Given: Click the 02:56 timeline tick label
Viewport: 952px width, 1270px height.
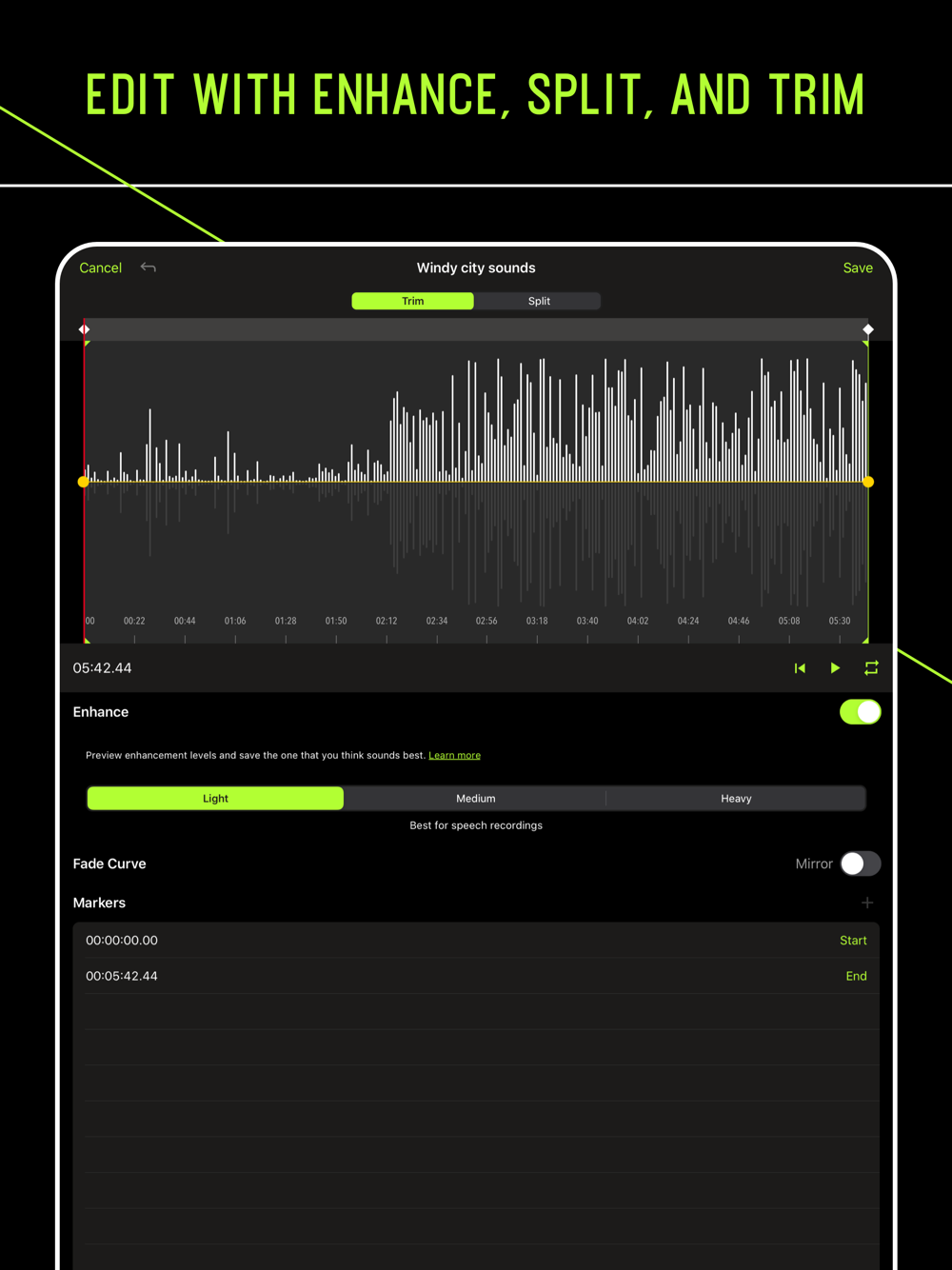Looking at the screenshot, I should pyautogui.click(x=486, y=621).
